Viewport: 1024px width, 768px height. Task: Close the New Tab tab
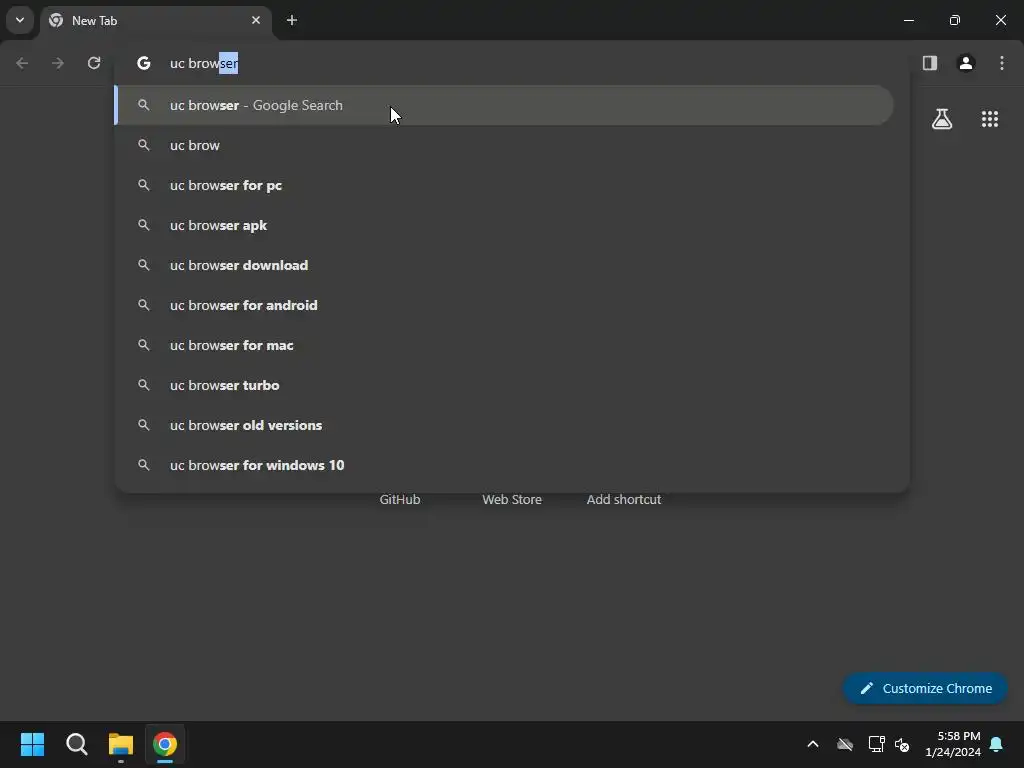(x=256, y=20)
